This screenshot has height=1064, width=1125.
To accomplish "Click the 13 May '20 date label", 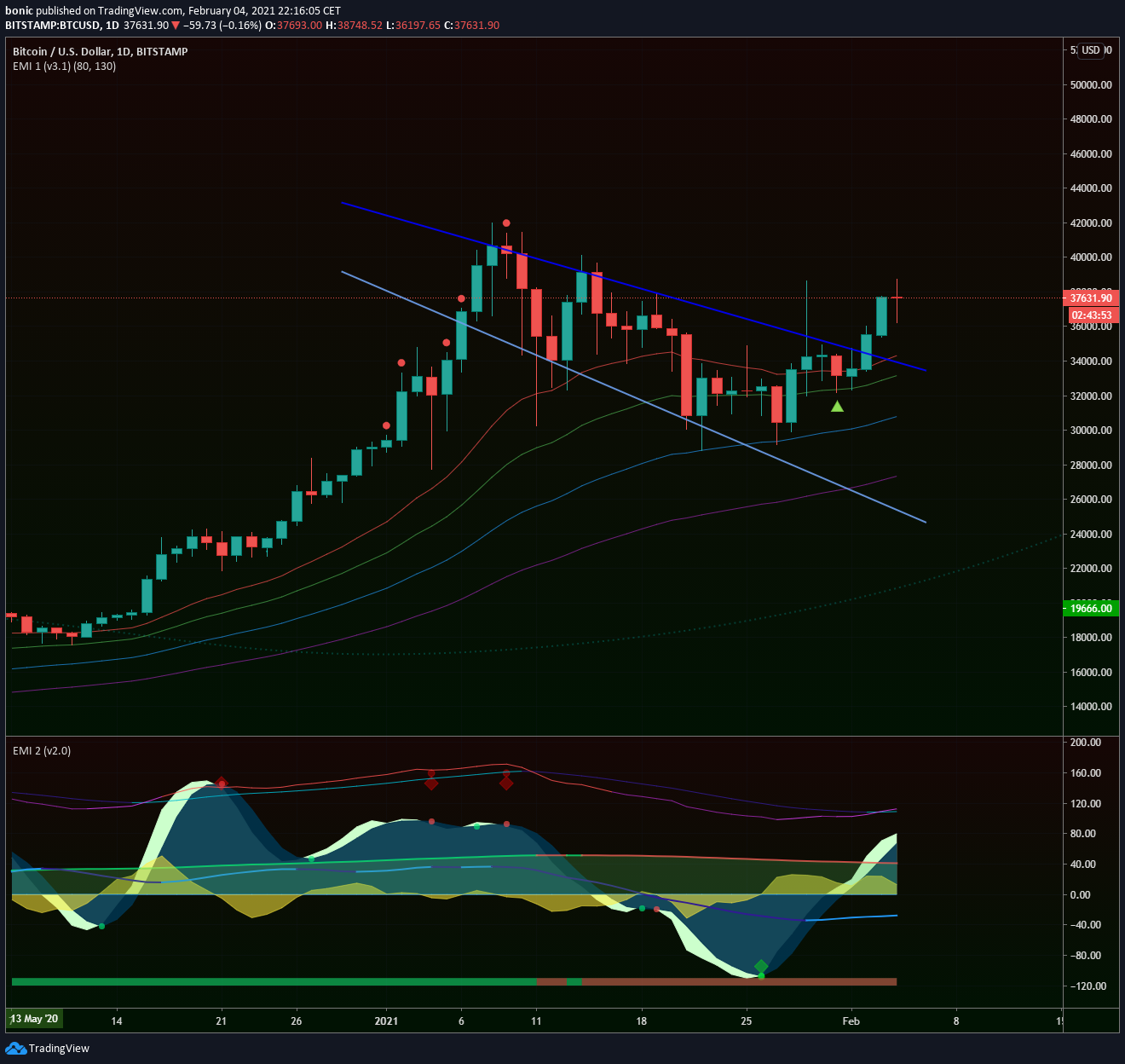I will point(34,1019).
